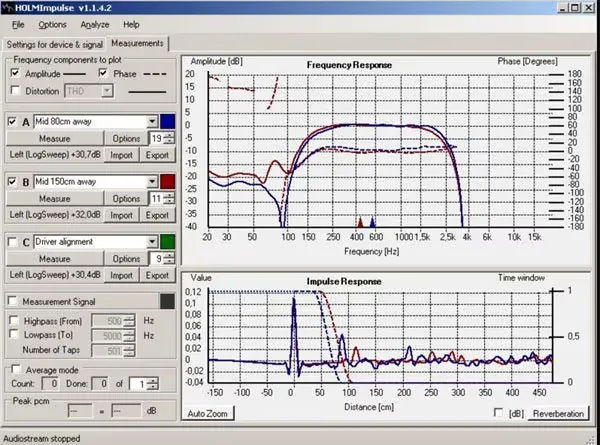This screenshot has width=600, height=445.
Task: Click 'Left (LogSweep) +30,7dB' label
Action: tap(55, 155)
